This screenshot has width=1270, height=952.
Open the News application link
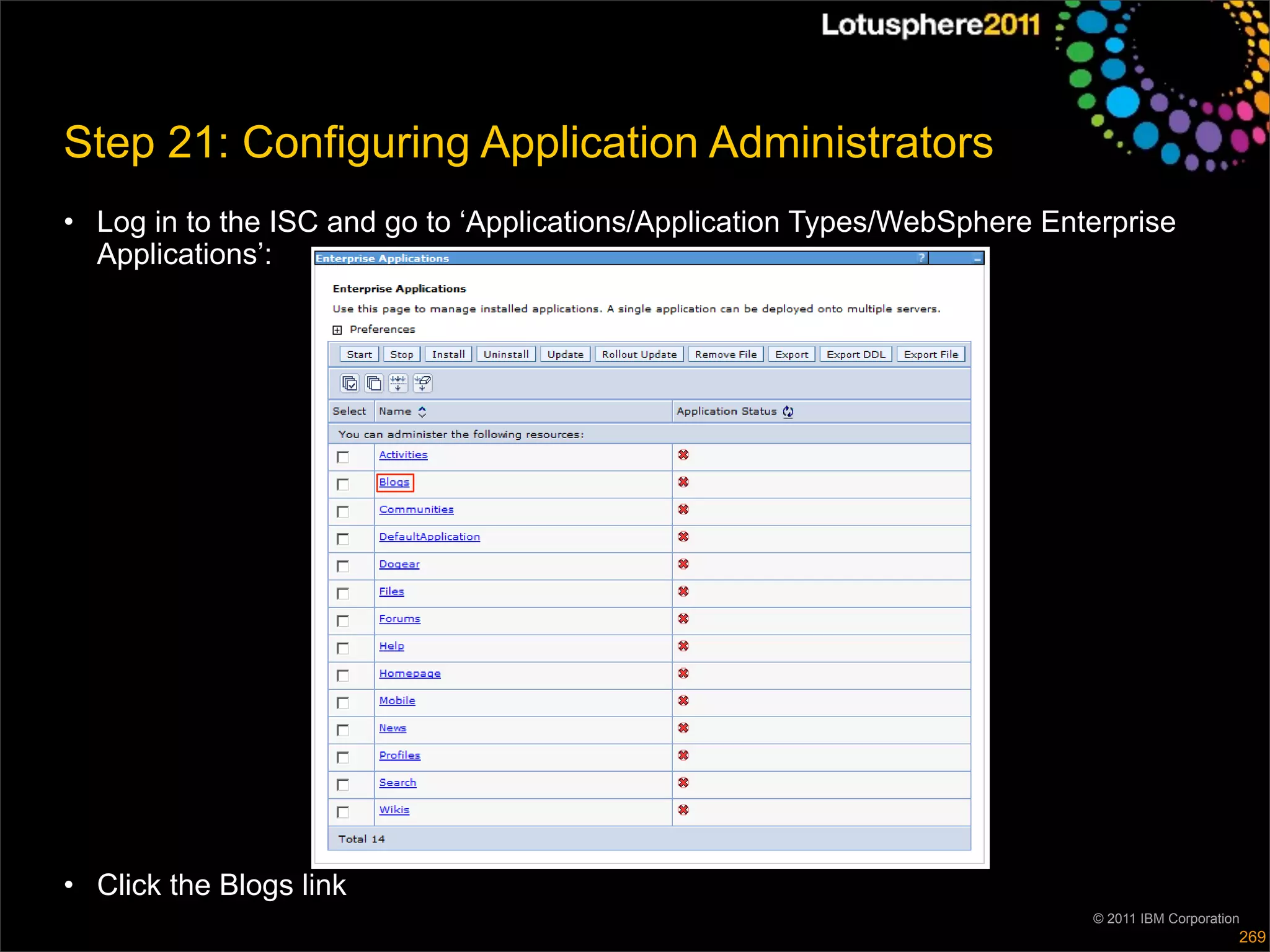click(393, 728)
